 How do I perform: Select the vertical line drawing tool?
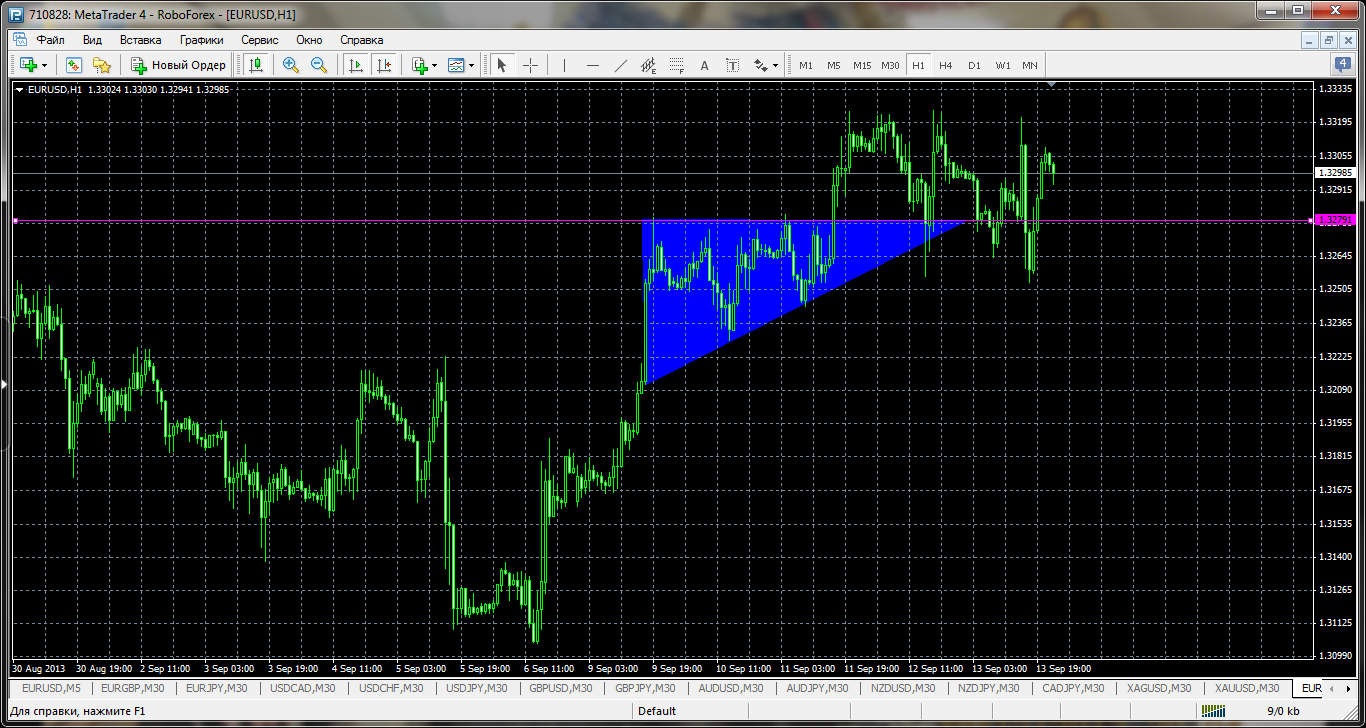point(565,65)
